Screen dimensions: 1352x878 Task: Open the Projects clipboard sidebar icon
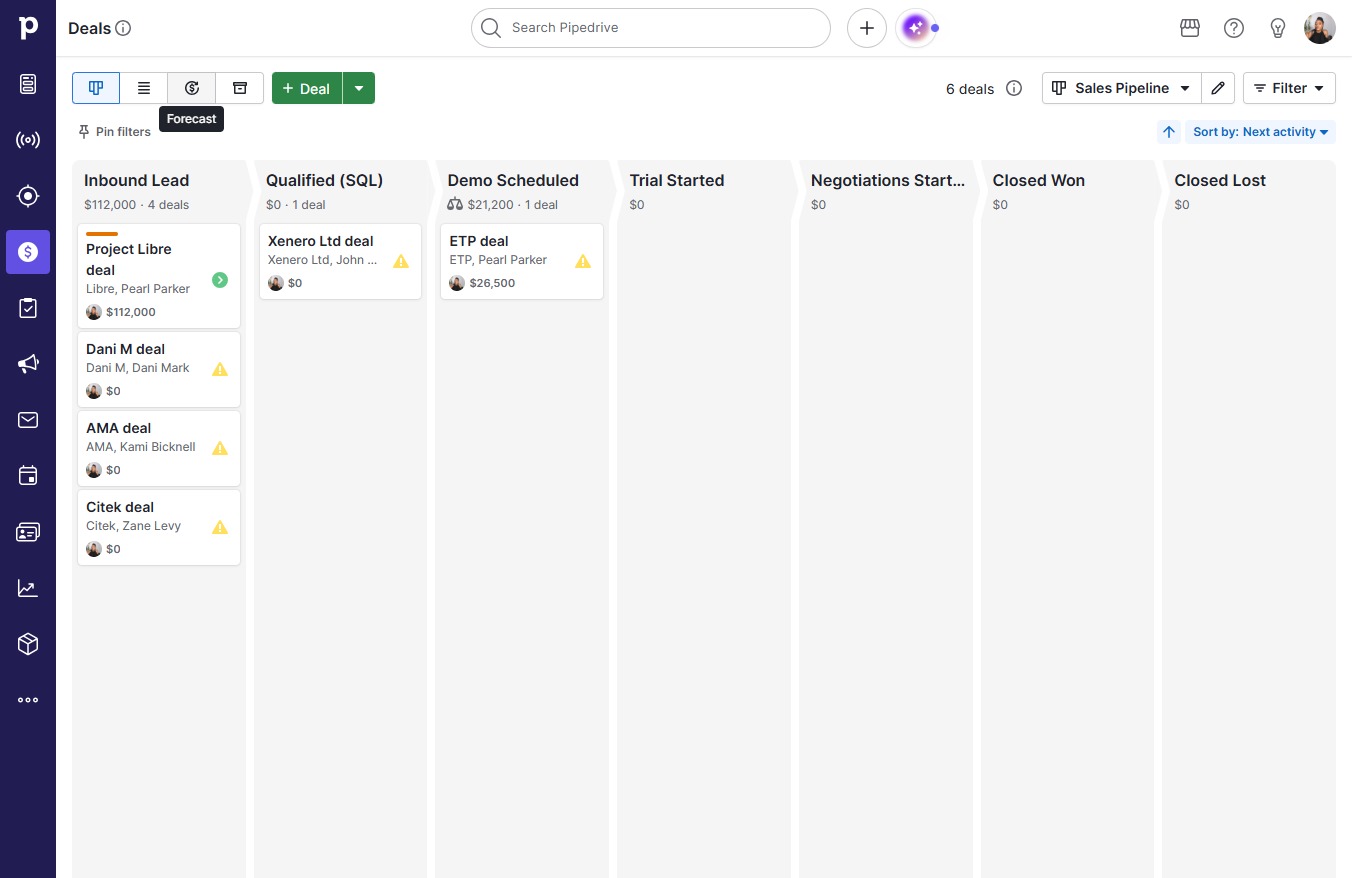(28, 308)
